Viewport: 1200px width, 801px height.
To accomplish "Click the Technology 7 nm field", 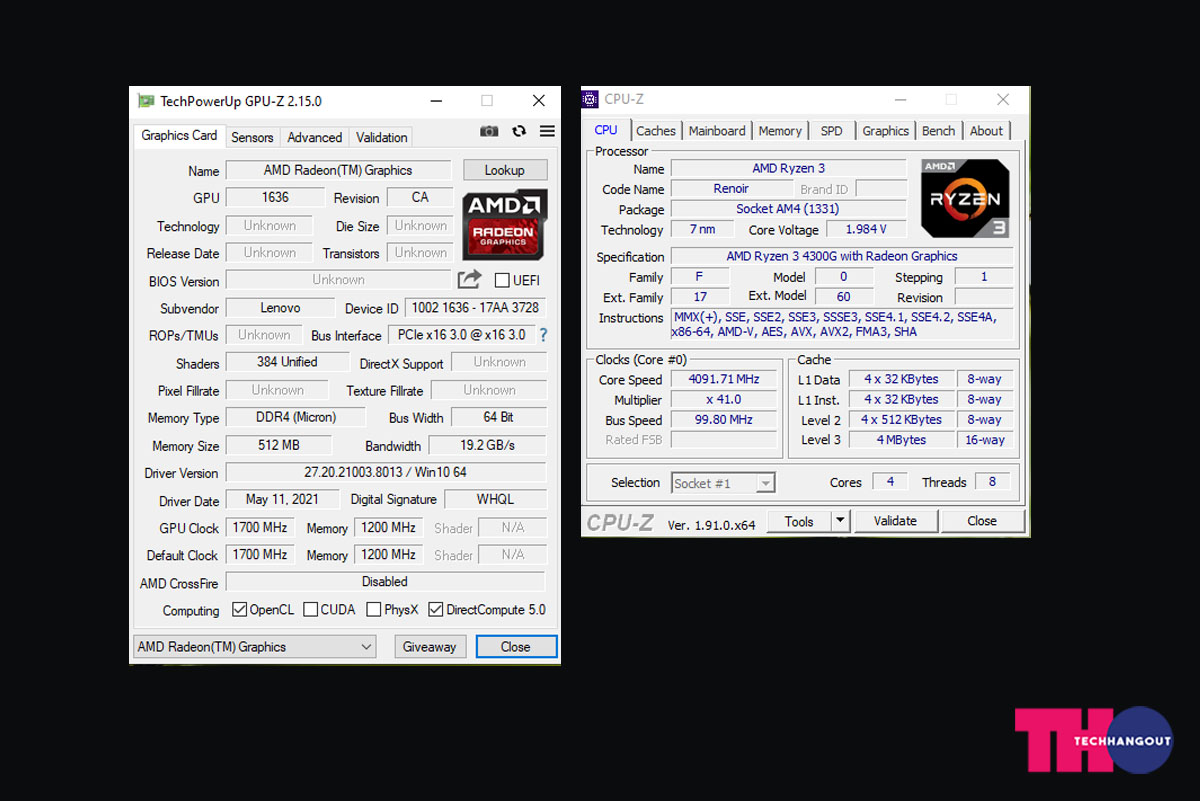I will (703, 229).
